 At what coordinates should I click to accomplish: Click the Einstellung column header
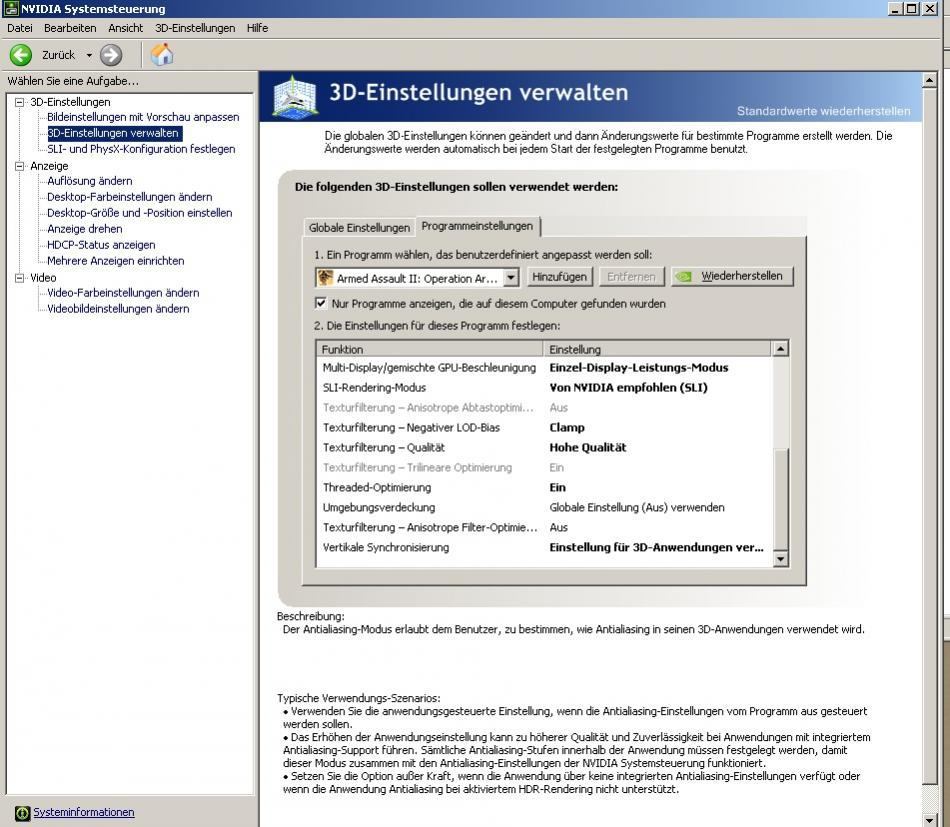658,349
